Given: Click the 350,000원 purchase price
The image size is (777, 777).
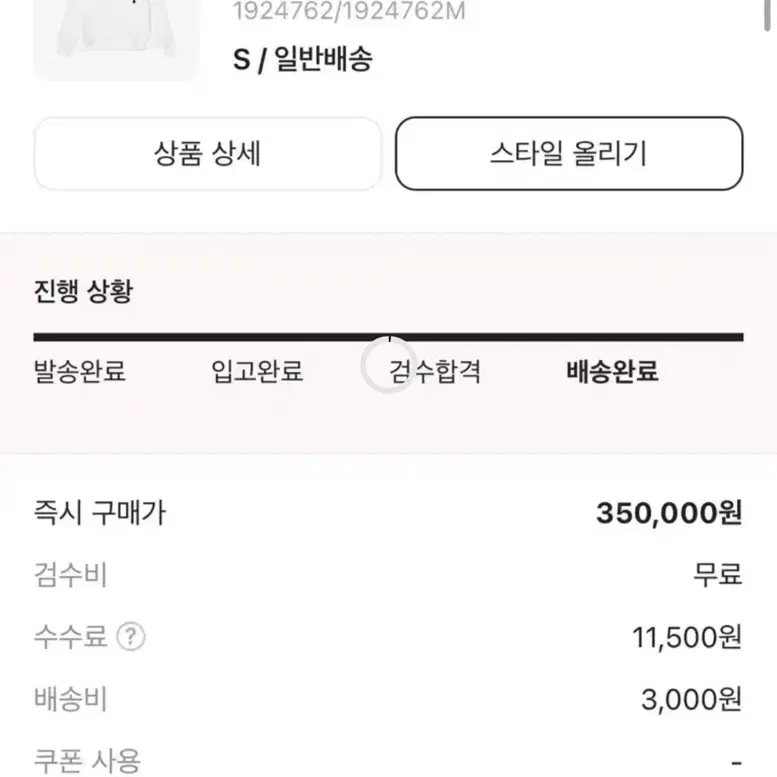Looking at the screenshot, I should pyautogui.click(x=669, y=513).
